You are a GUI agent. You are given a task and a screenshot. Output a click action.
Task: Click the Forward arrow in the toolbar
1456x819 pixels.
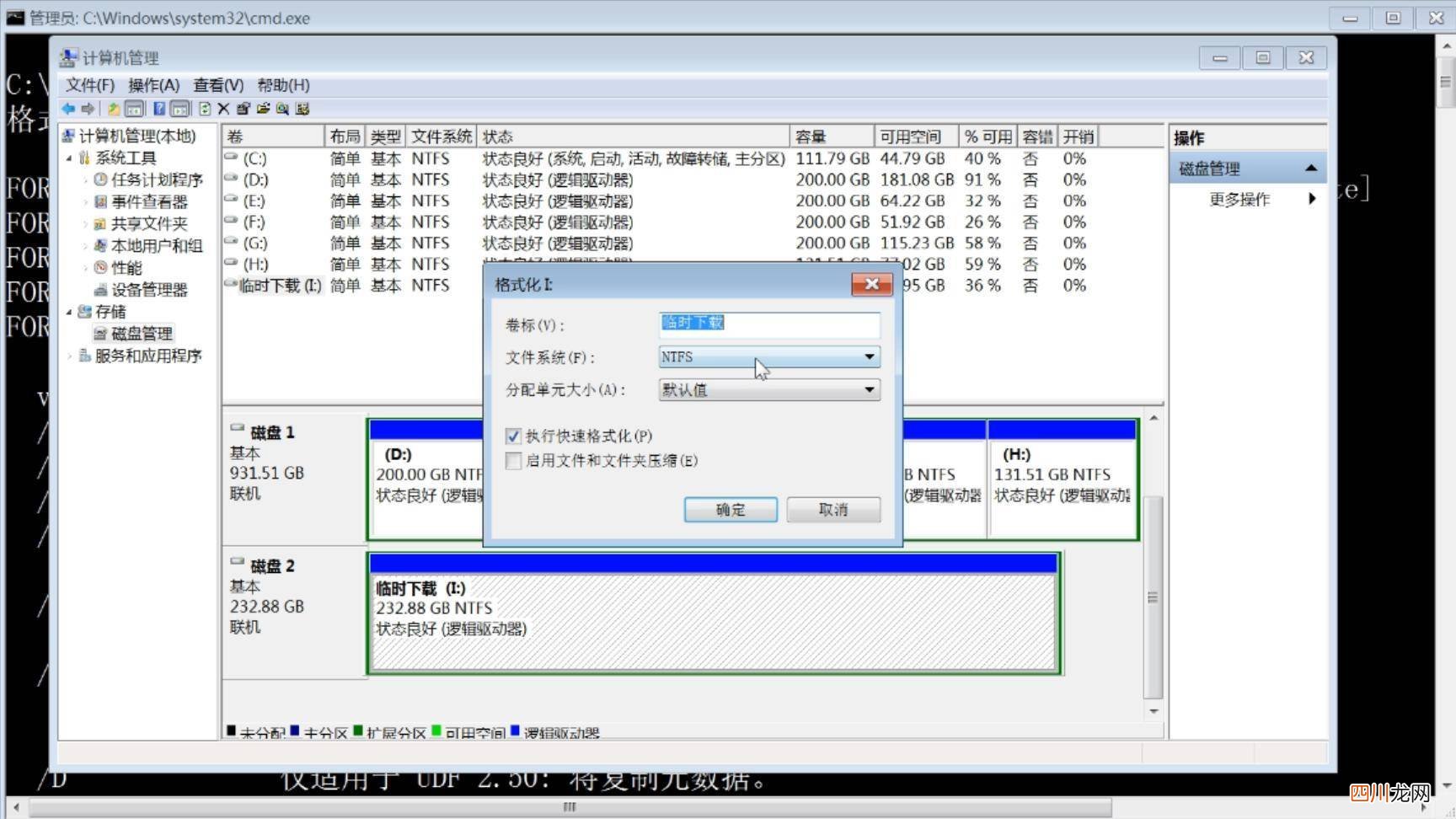click(88, 109)
